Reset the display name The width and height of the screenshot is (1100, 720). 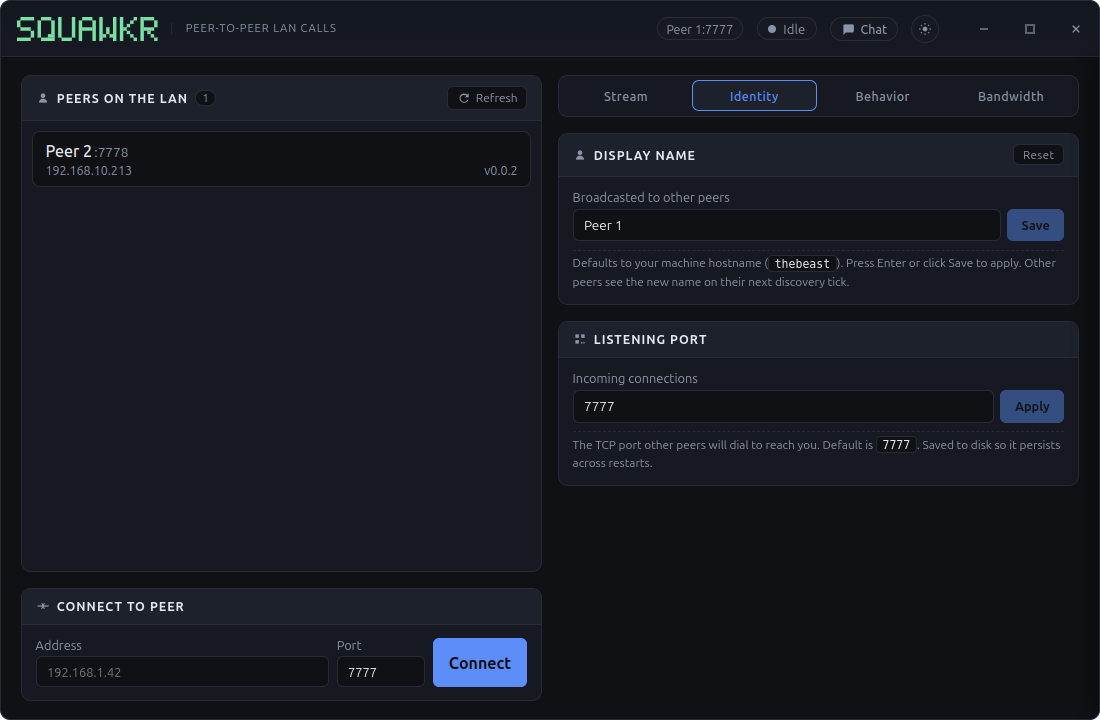(x=1038, y=155)
